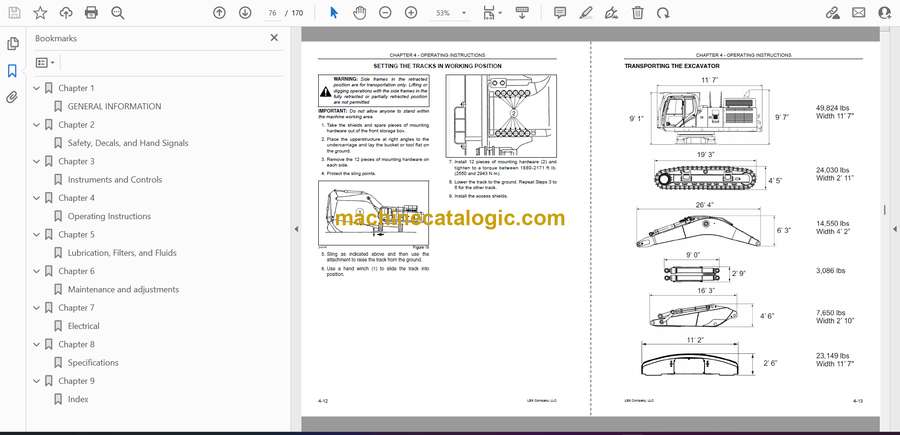This screenshot has width=900, height=435.
Task: Print the document using the printer icon
Action: pyautogui.click(x=91, y=13)
